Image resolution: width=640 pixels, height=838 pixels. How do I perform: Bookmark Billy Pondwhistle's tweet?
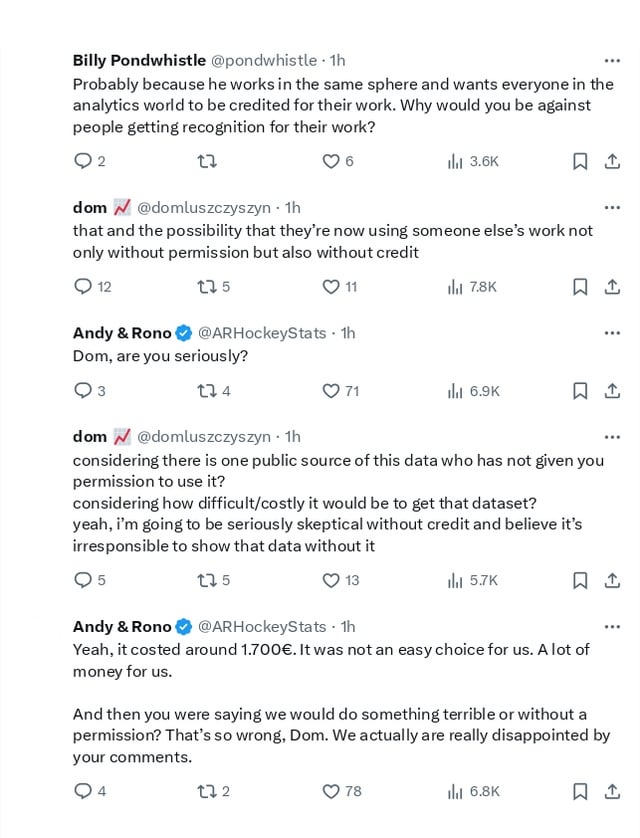579,161
